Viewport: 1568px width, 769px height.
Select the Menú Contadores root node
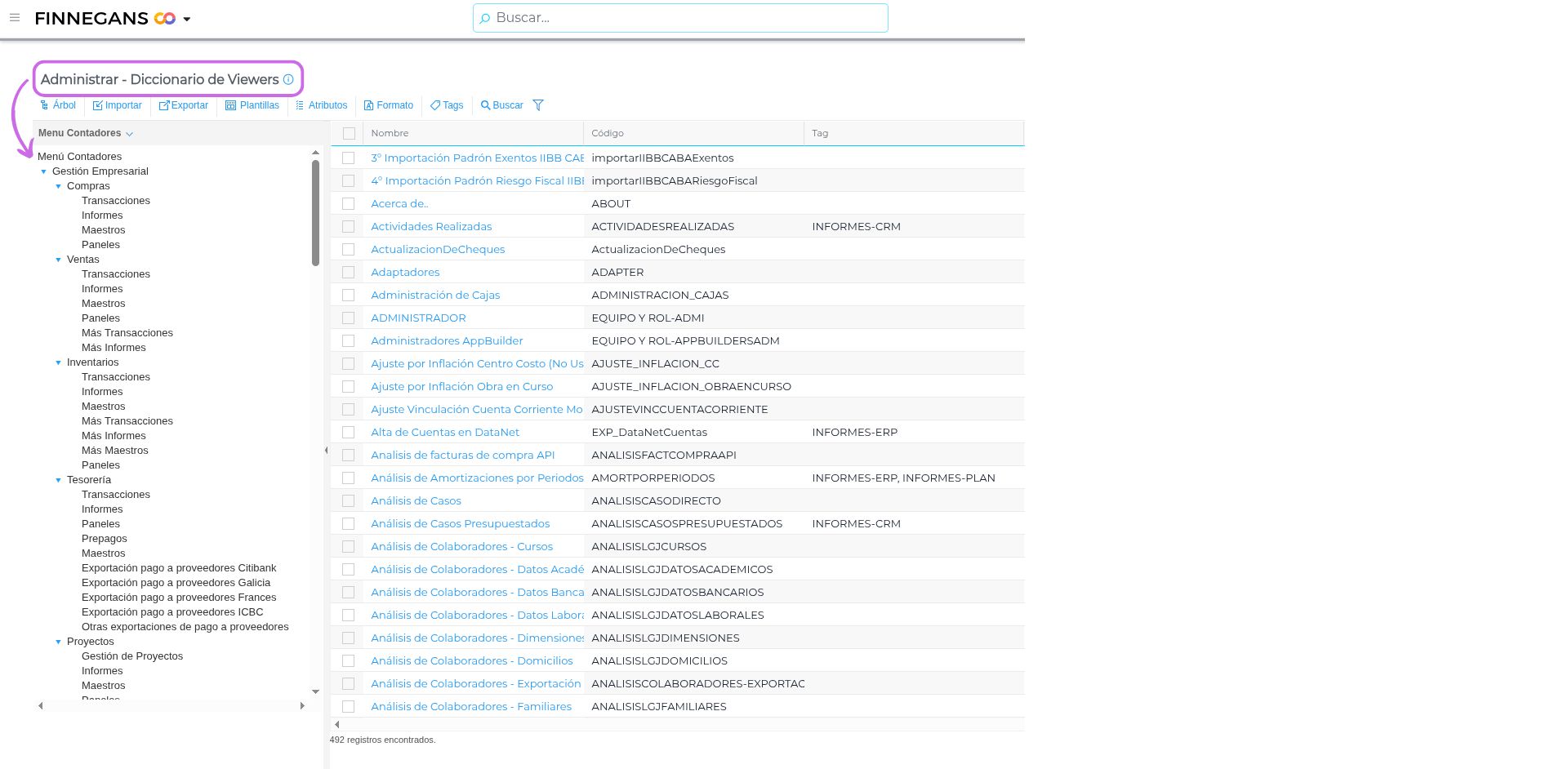tap(79, 157)
